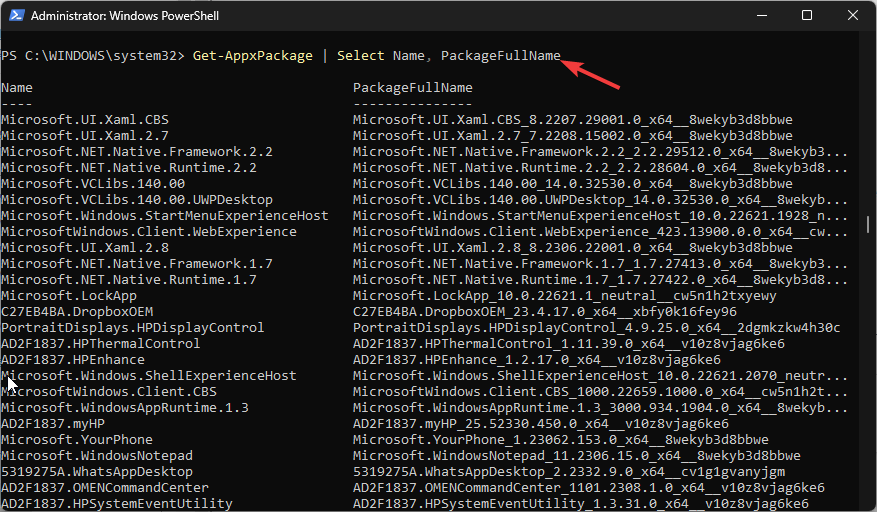Click truncated full name Microsoft.NET.Native.Framework.2.2_2.2.29512.0_x64

pyautogui.click(x=600, y=152)
